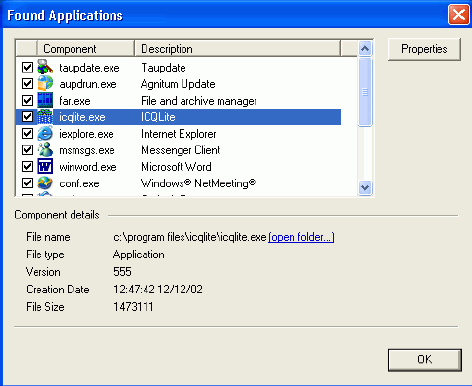Screen dimensions: 472x386
Task: Disable the msmsgs.exe checkbox
Action: tap(27, 150)
